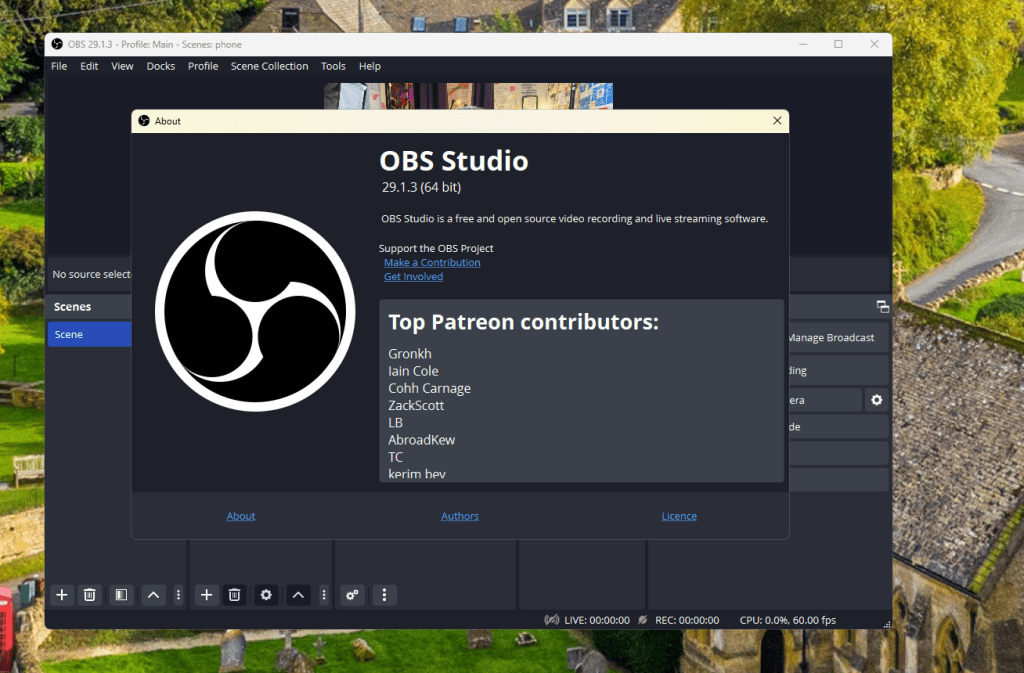
Task: Maximize the OBS main window
Action: pos(838,44)
